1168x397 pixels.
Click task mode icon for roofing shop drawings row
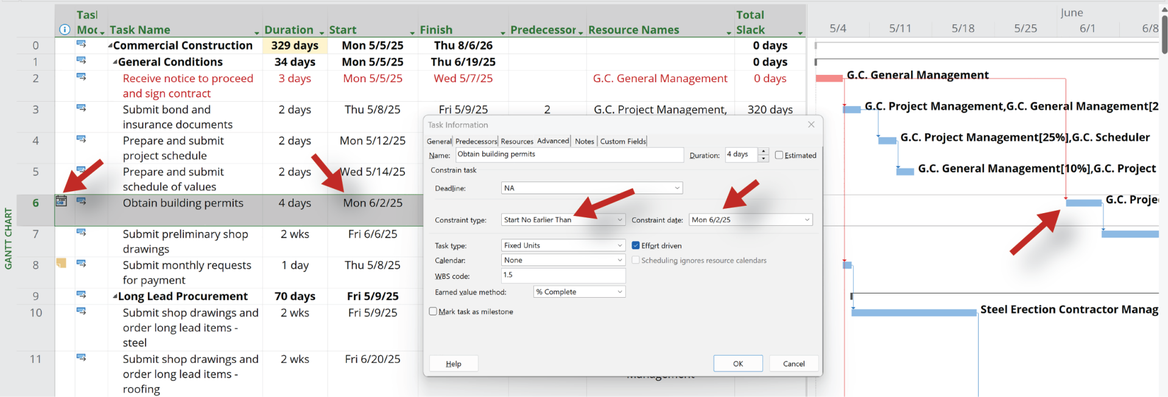tap(81, 358)
